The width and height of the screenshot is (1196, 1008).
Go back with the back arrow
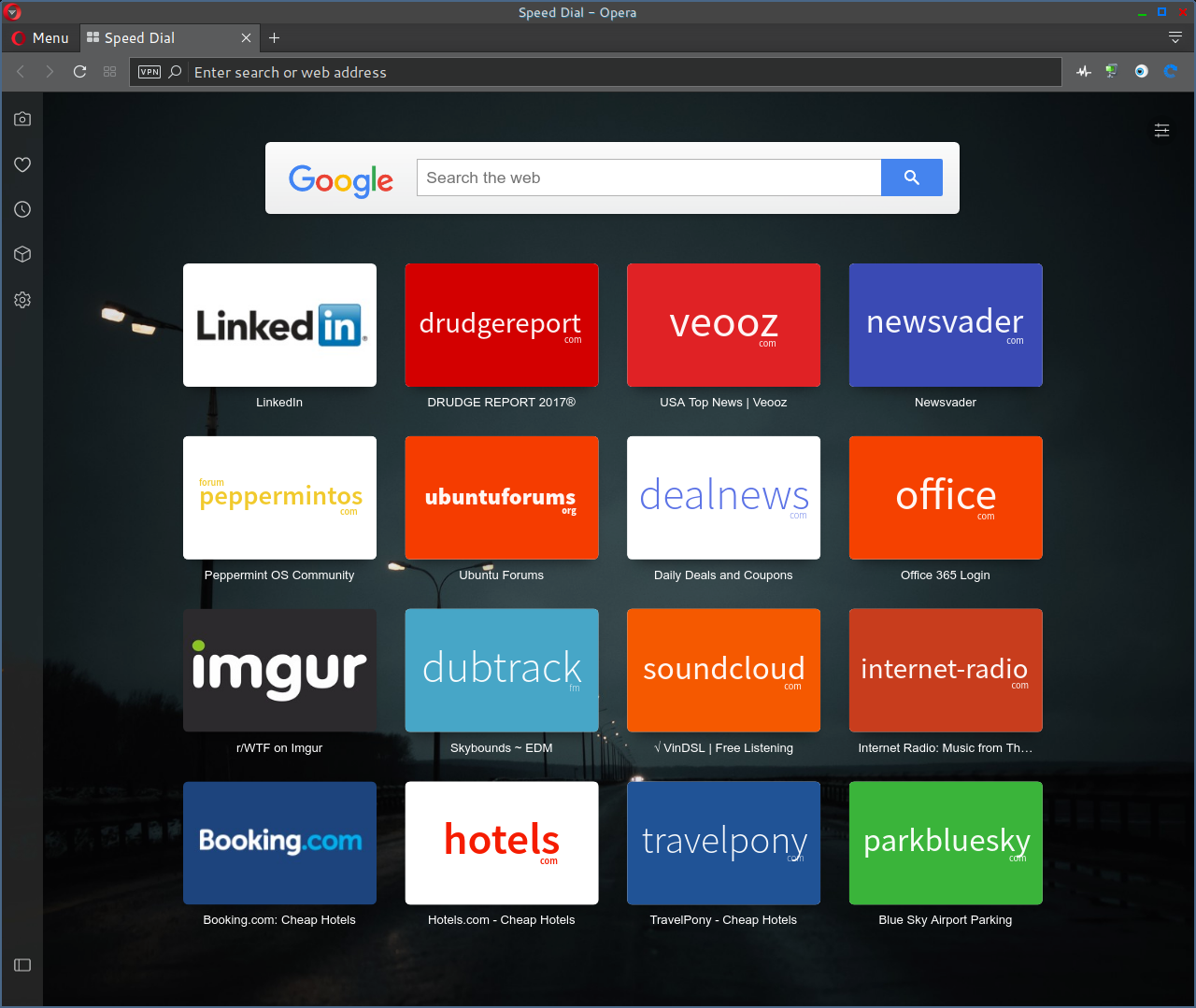coord(21,72)
